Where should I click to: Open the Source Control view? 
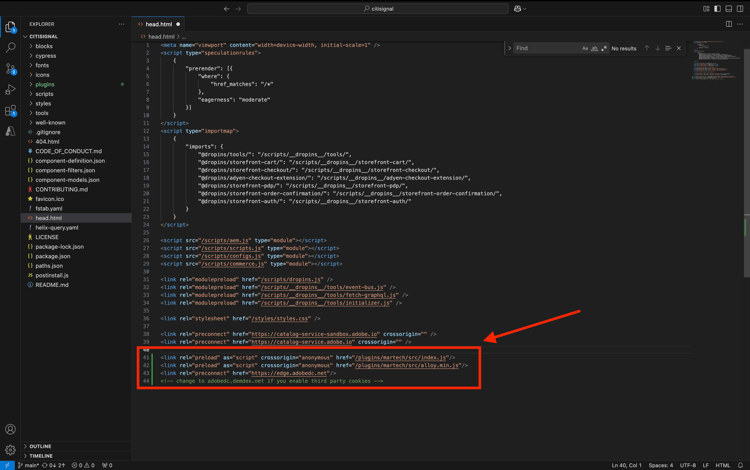pyautogui.click(x=11, y=69)
